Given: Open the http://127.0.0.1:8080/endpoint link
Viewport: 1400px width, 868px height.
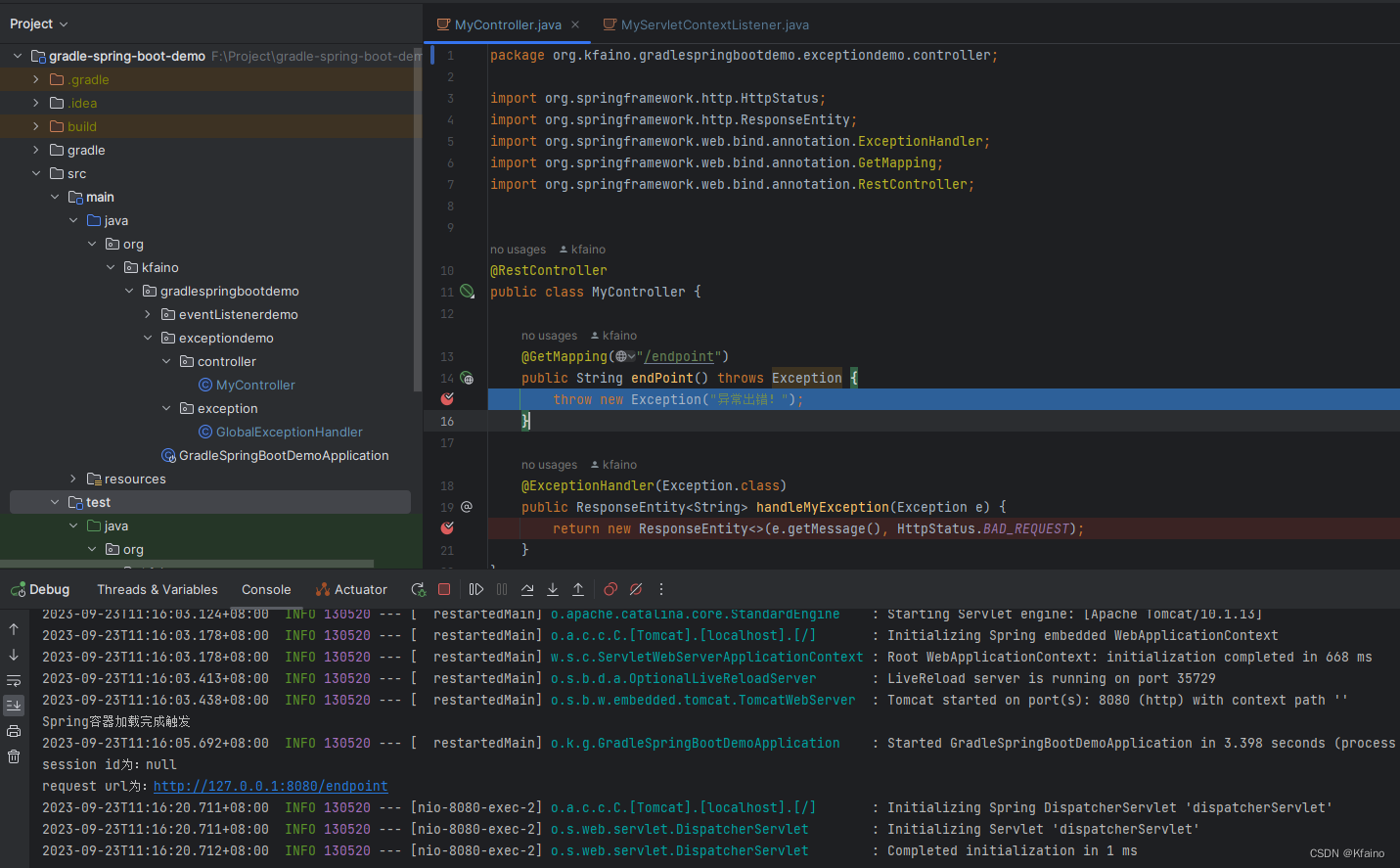Looking at the screenshot, I should [x=271, y=786].
